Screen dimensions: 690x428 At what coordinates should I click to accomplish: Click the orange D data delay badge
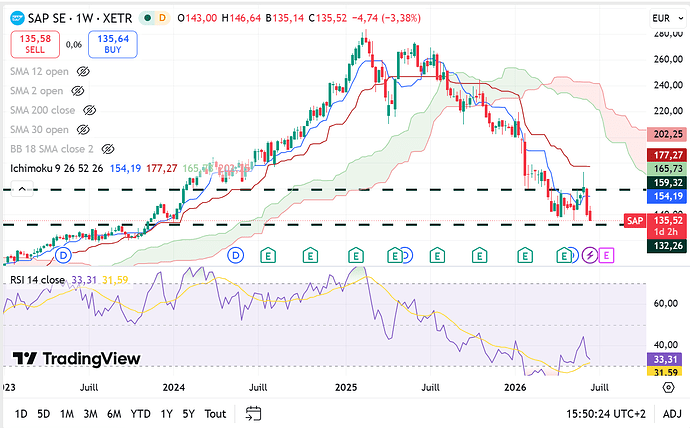[163, 18]
